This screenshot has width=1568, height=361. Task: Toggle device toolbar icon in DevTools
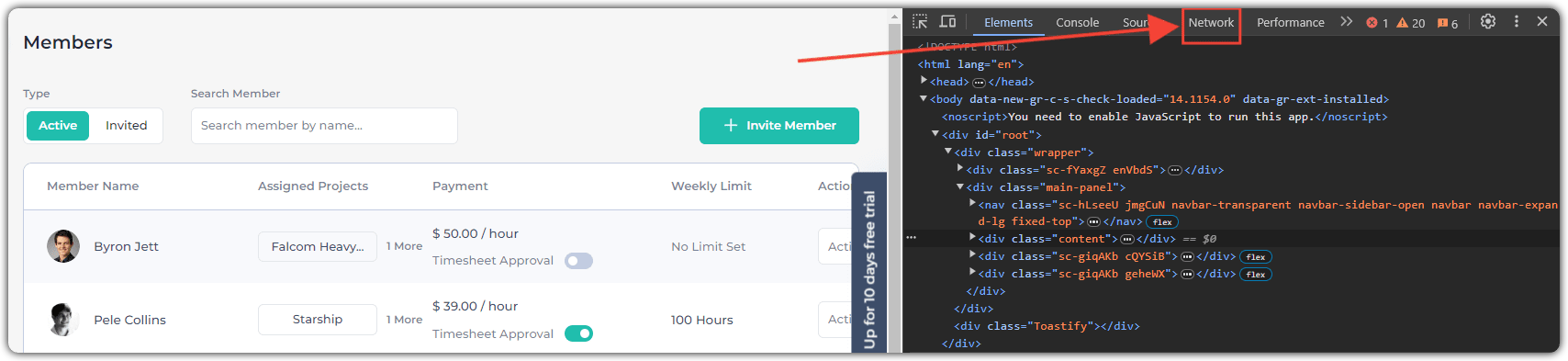coord(947,21)
